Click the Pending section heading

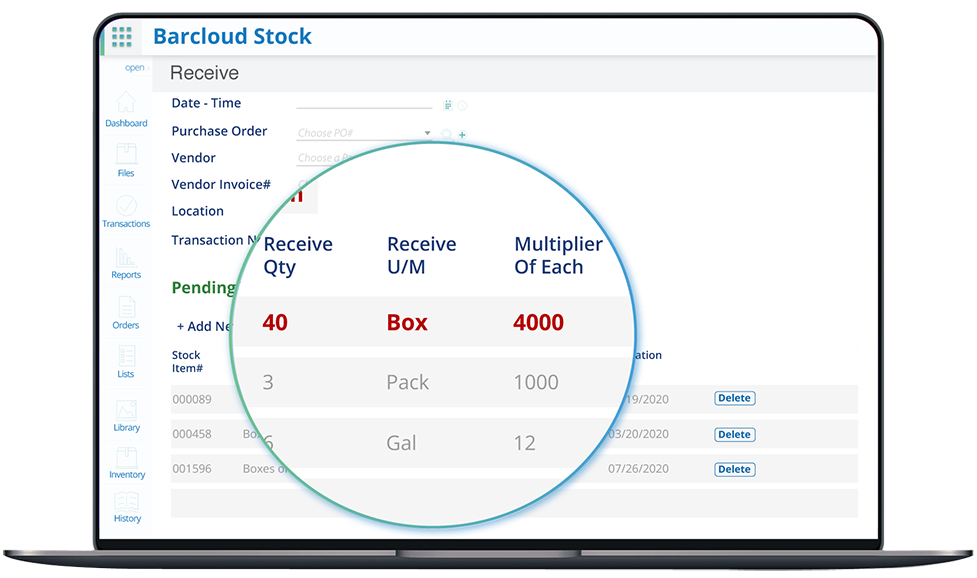pyautogui.click(x=204, y=288)
